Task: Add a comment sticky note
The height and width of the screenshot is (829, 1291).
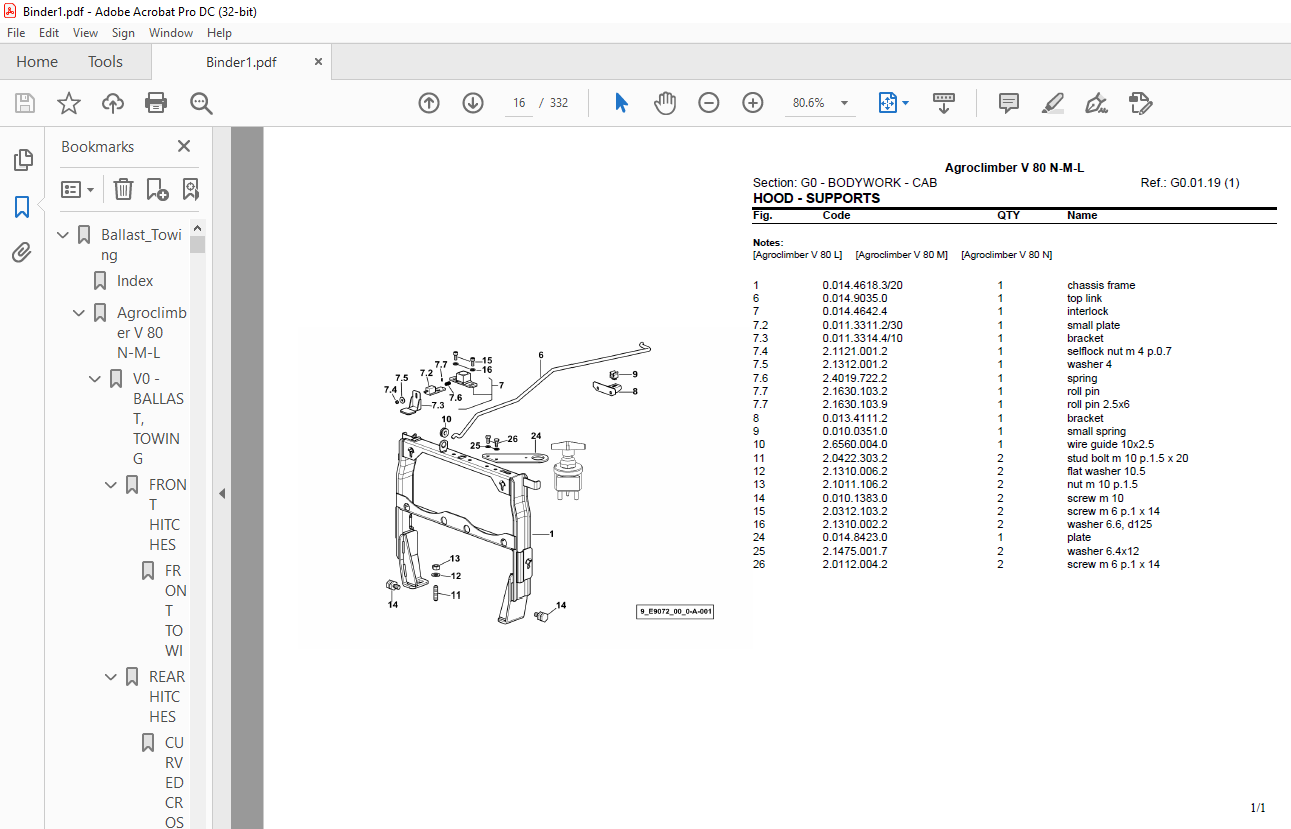Action: [x=1009, y=103]
